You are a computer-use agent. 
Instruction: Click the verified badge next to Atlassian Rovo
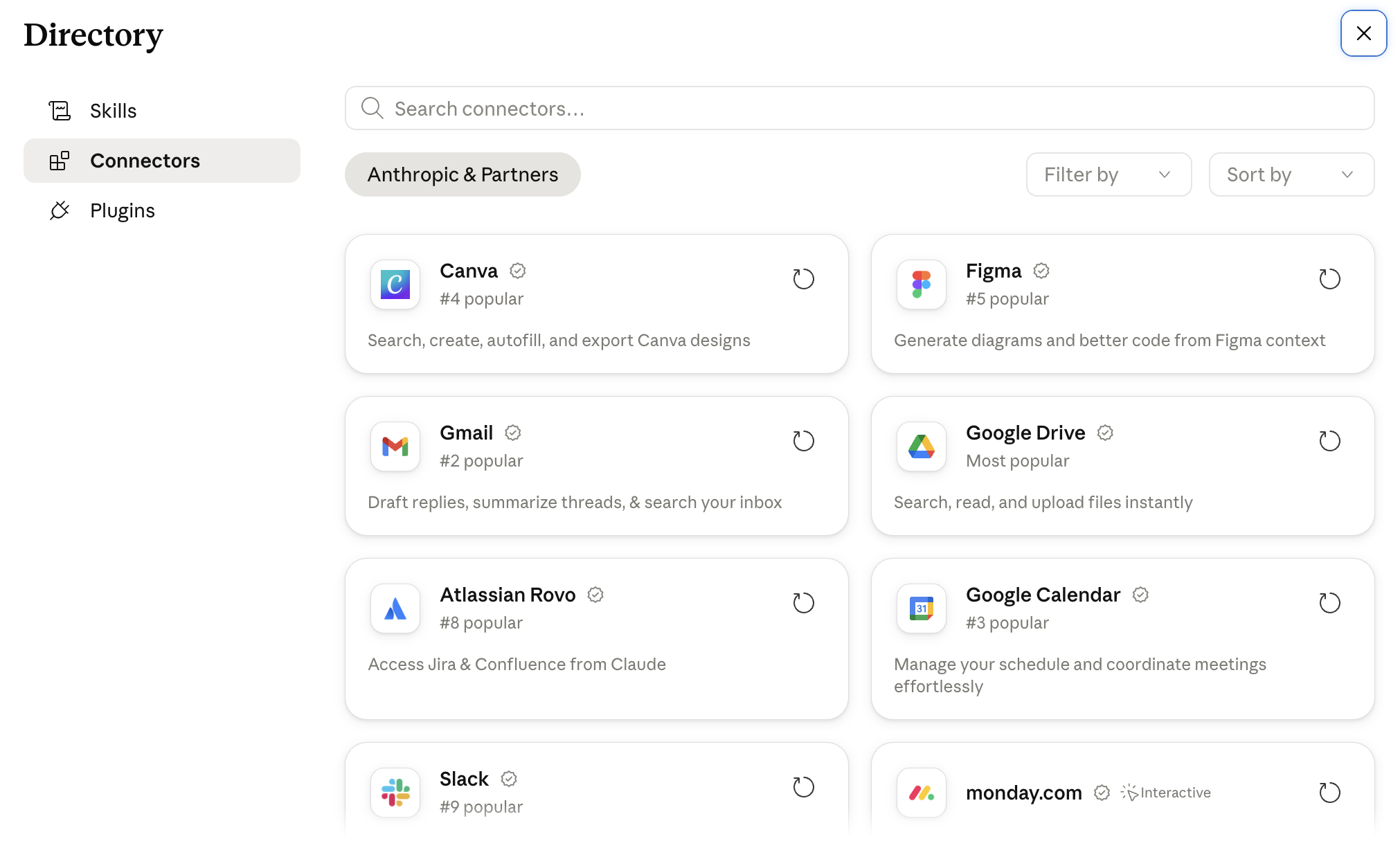(595, 595)
